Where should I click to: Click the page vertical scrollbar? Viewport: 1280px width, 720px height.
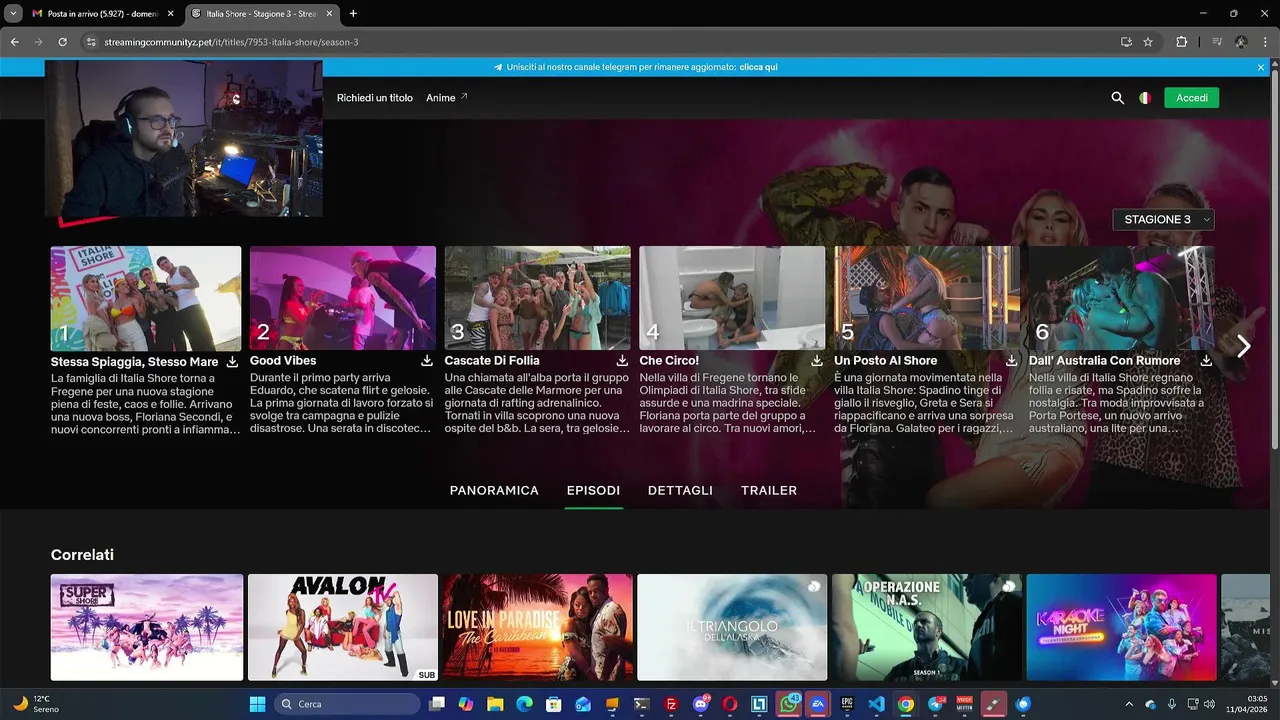point(1274,260)
